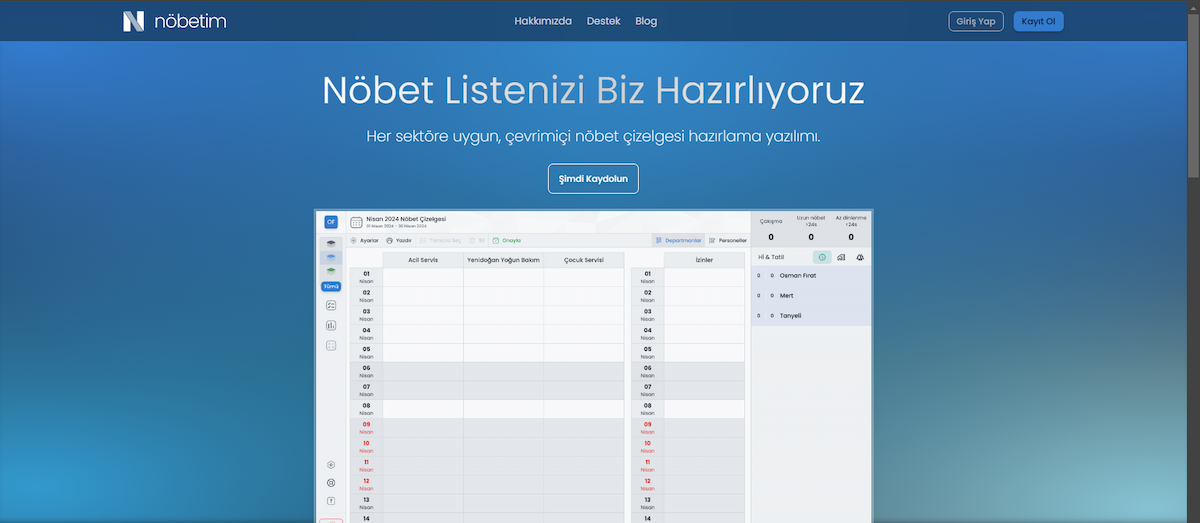Viewport: 1200px width, 523px height.
Task: Click the Sil delete toolbar item
Action: tap(476, 241)
